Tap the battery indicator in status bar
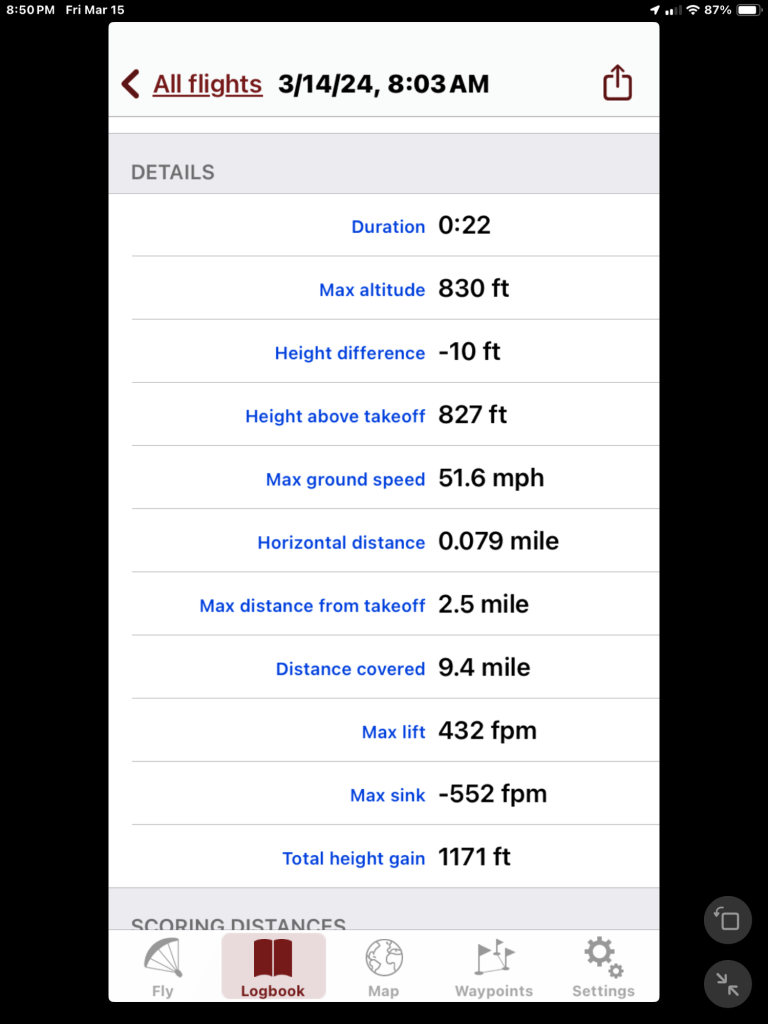 pyautogui.click(x=749, y=9)
